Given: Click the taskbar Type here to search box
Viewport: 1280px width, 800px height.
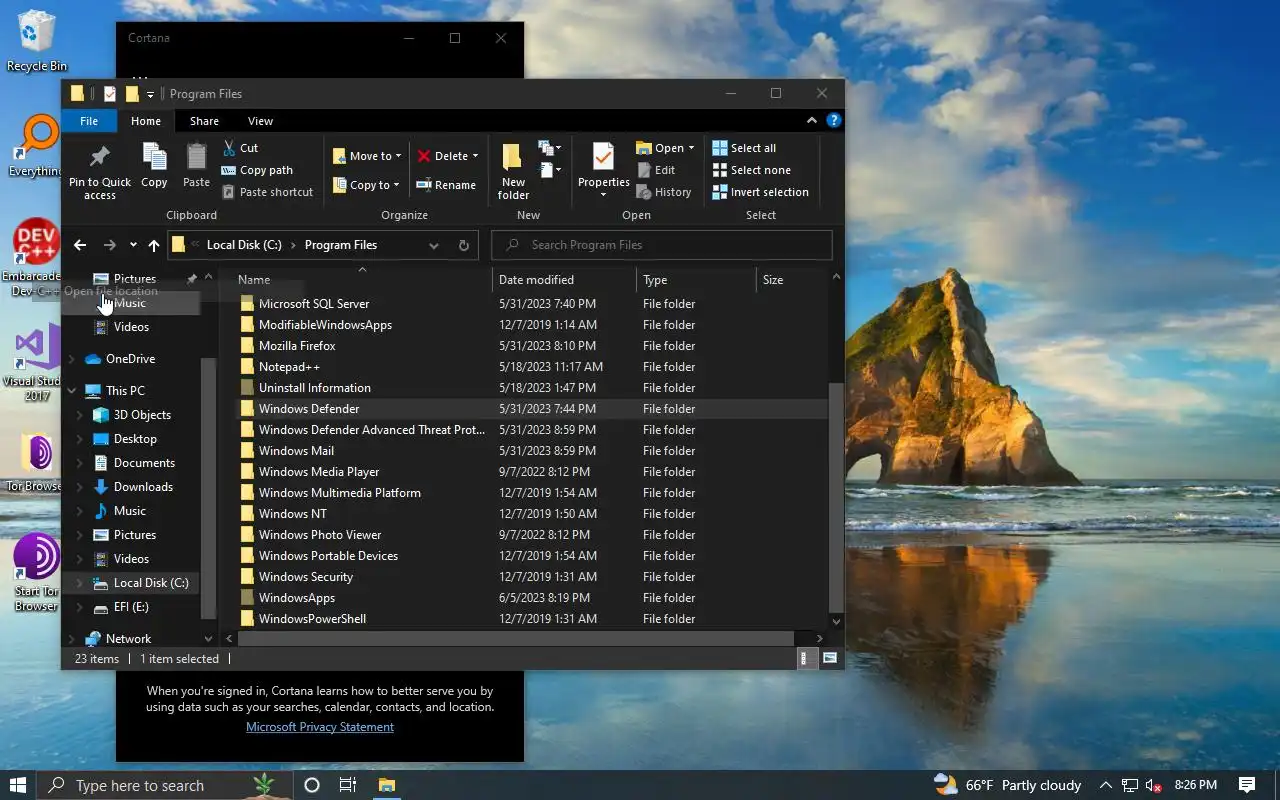Looking at the screenshot, I should pos(163,785).
